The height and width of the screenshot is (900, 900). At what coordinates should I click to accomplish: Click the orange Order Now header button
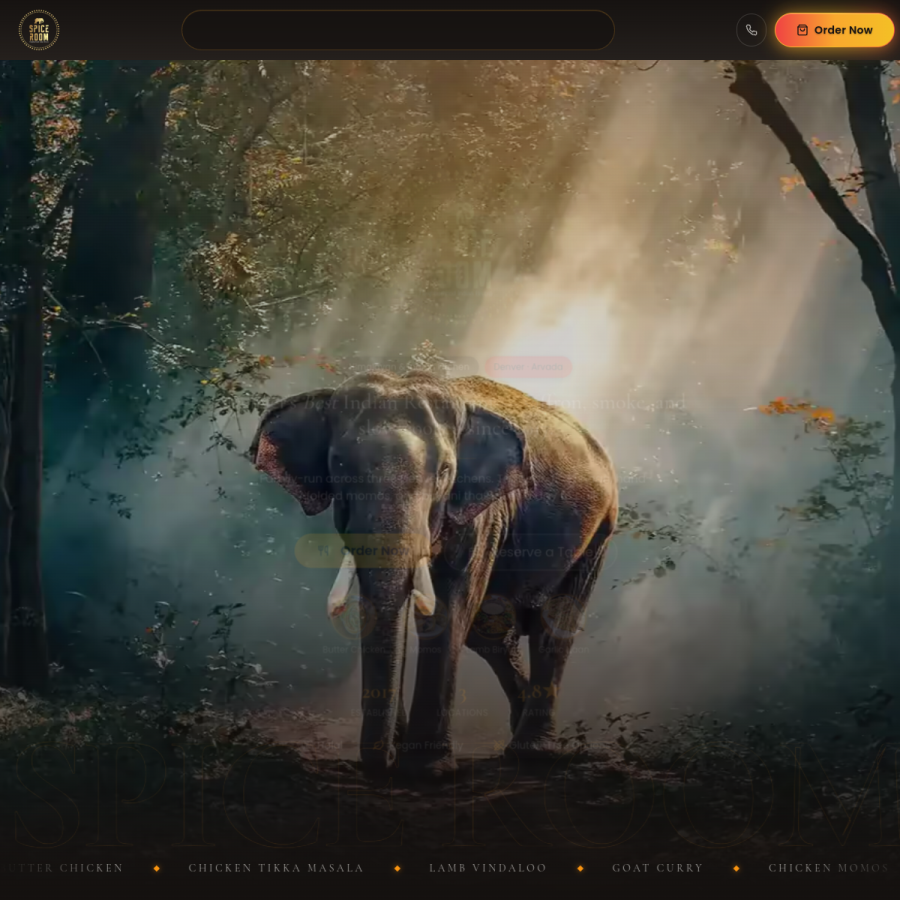(834, 30)
